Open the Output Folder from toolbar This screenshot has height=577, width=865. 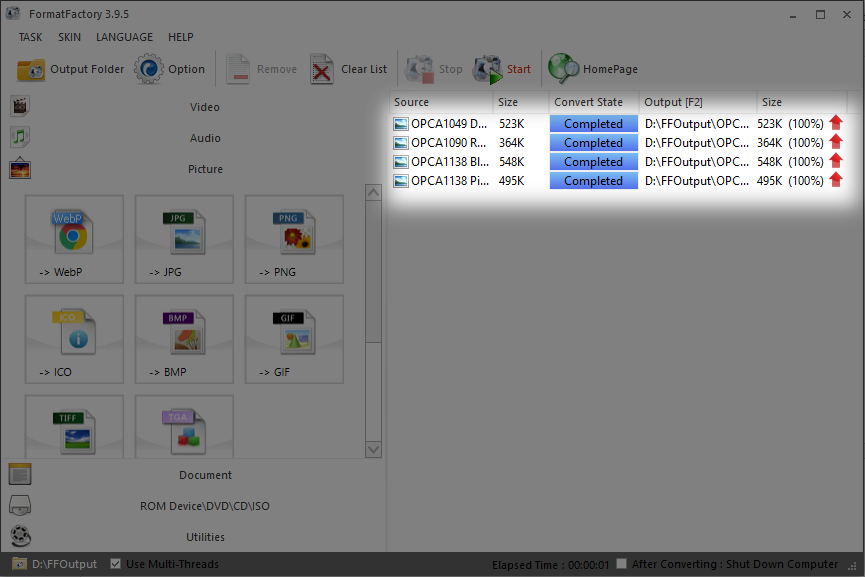click(71, 69)
